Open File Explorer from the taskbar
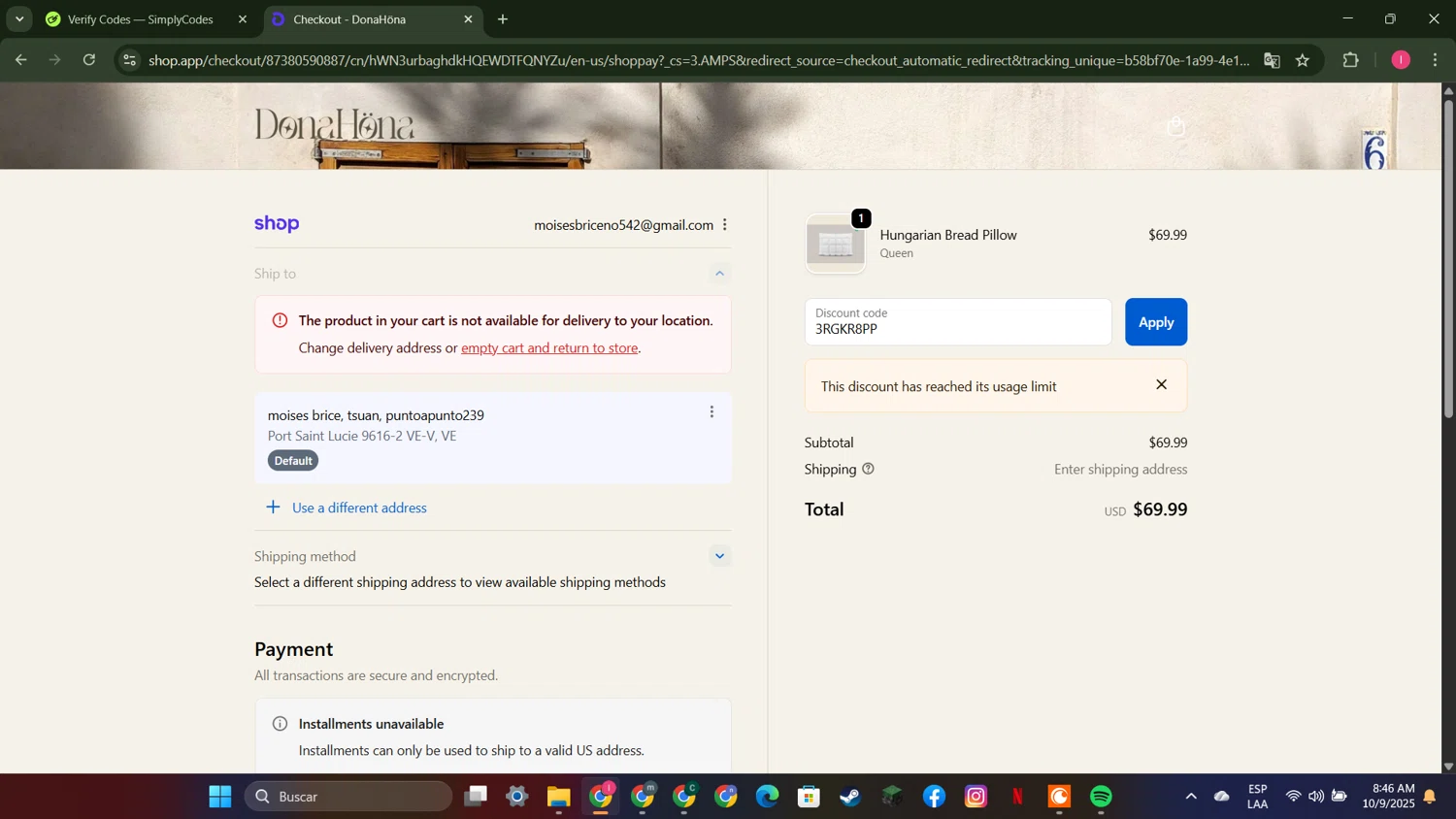The width and height of the screenshot is (1456, 819). (x=559, y=797)
